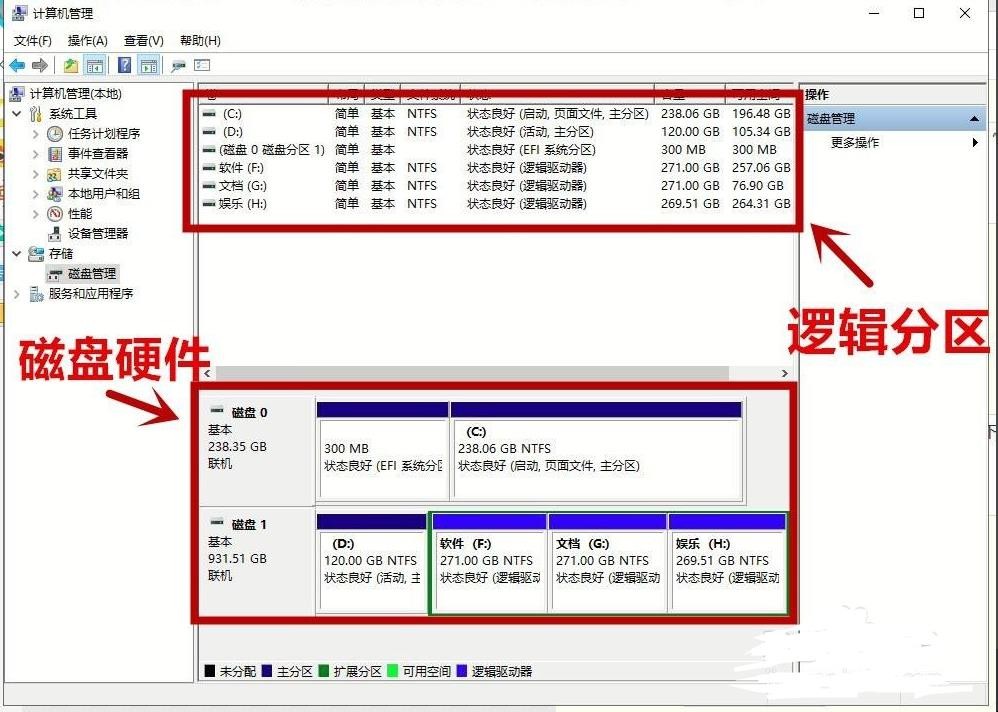Click the drive icon in the (D:) volume row
The image size is (998, 712).
coord(209,132)
